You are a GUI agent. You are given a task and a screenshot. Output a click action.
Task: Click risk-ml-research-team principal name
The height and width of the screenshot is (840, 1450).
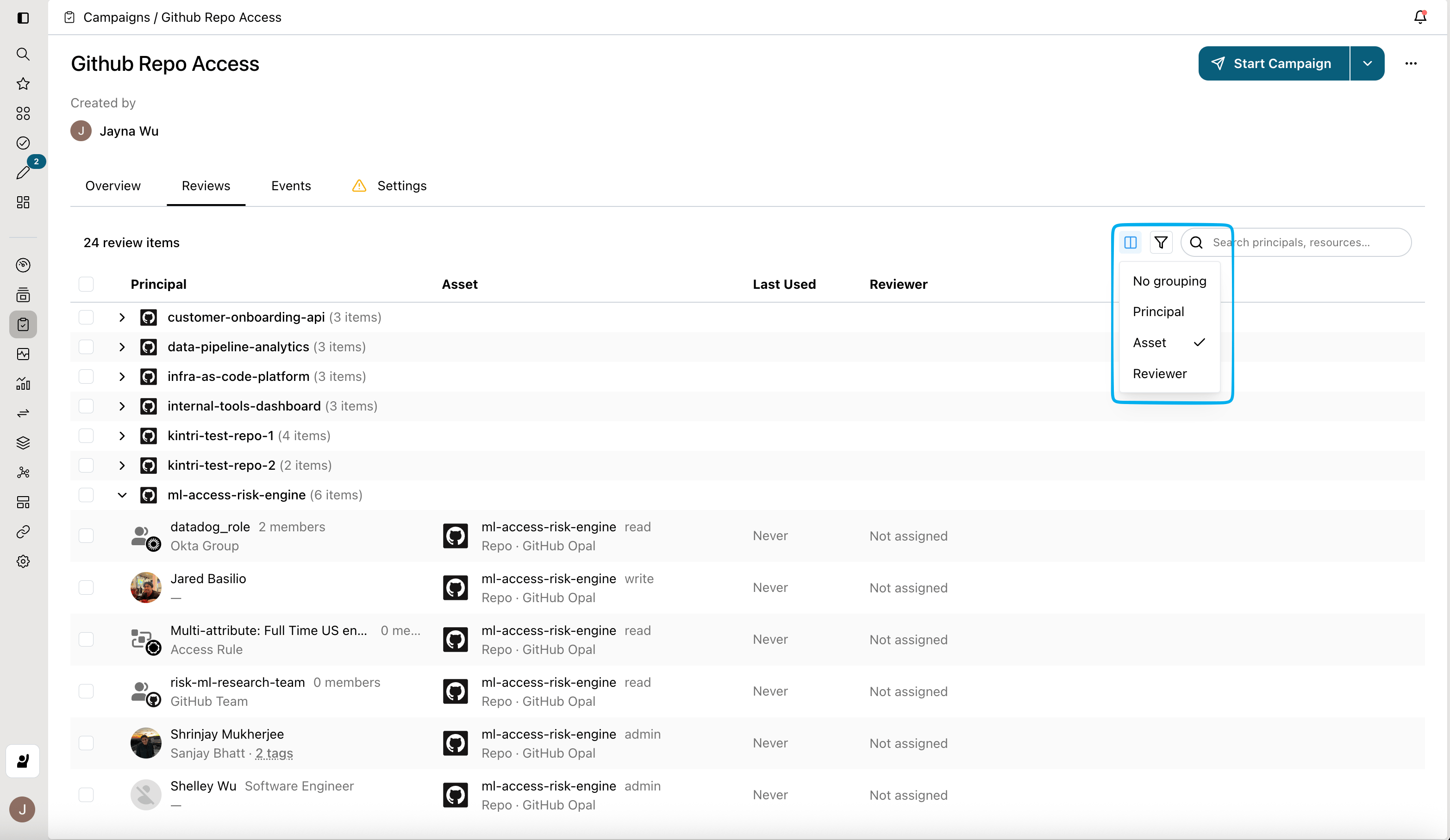click(x=237, y=682)
